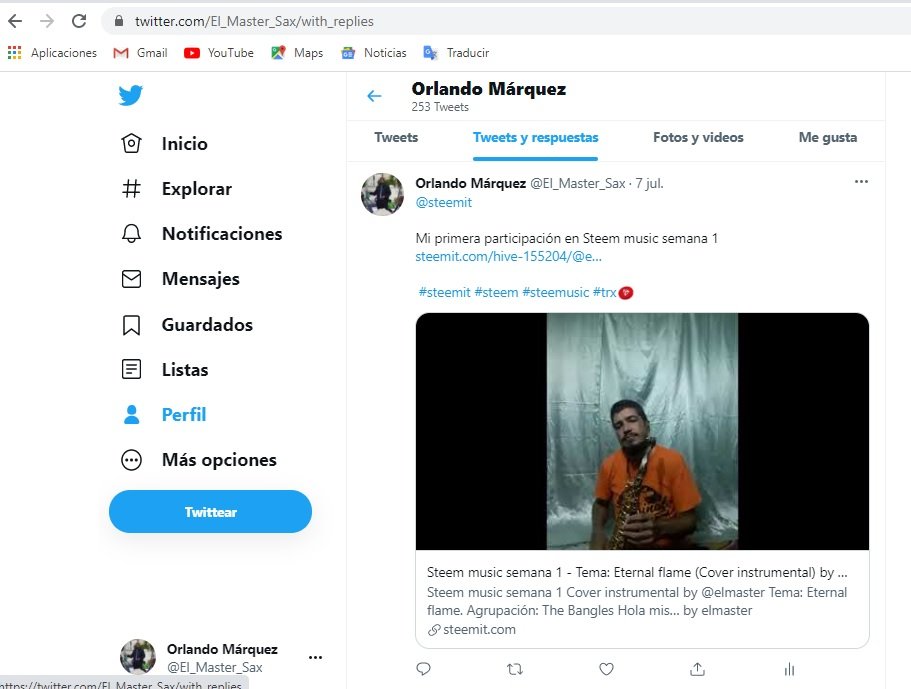Click the #steem hashtag
Viewport: 911px width, 689px height.
tap(496, 292)
